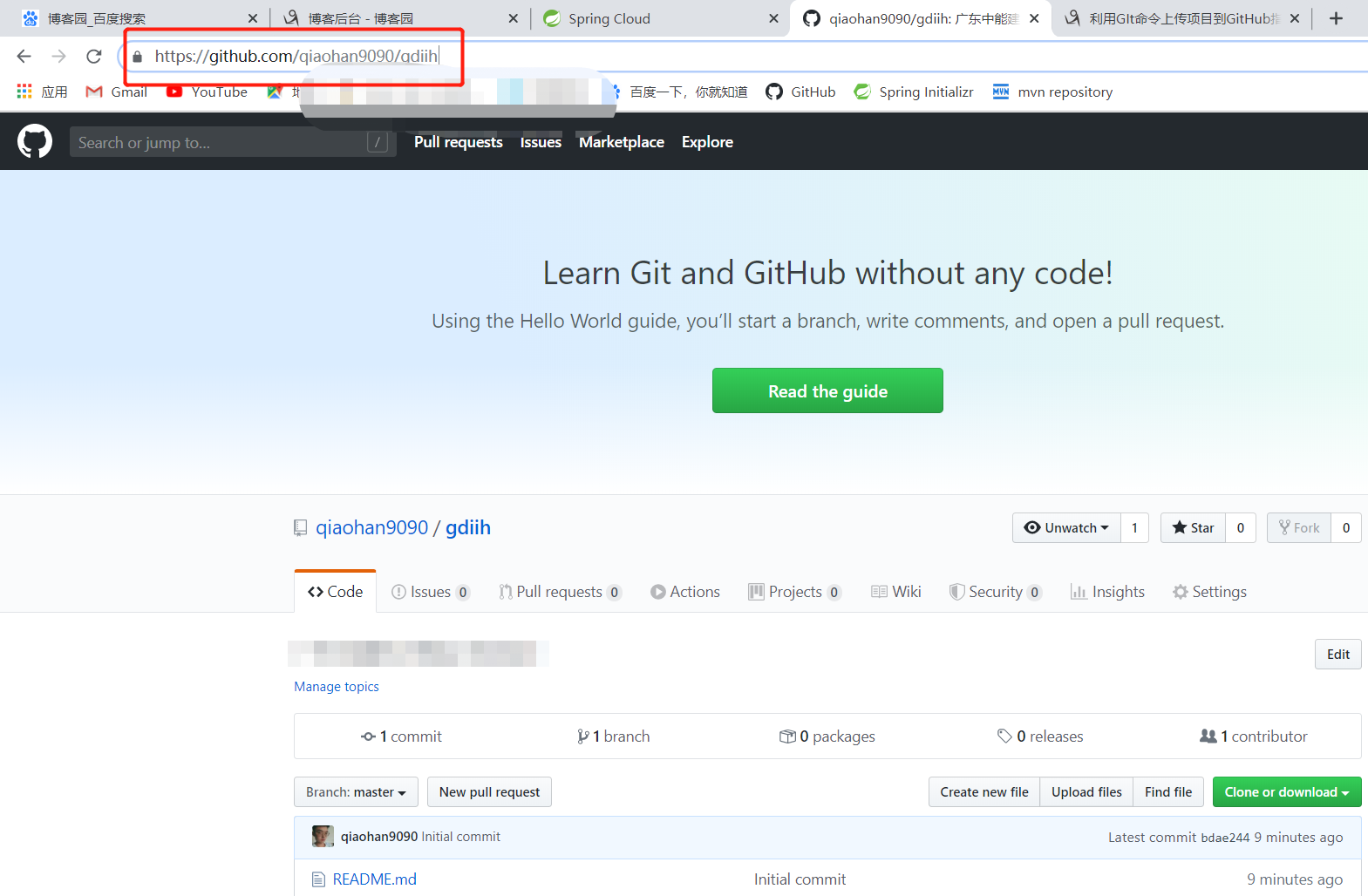Screen dimensions: 1368x896
Task: Switch to the 利用Git命令上传项目到GitHub tab
Action: (1181, 18)
